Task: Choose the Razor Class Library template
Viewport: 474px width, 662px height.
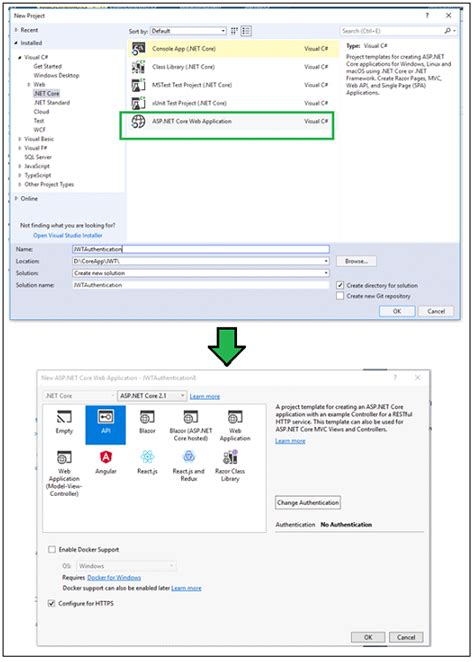Action: (230, 466)
